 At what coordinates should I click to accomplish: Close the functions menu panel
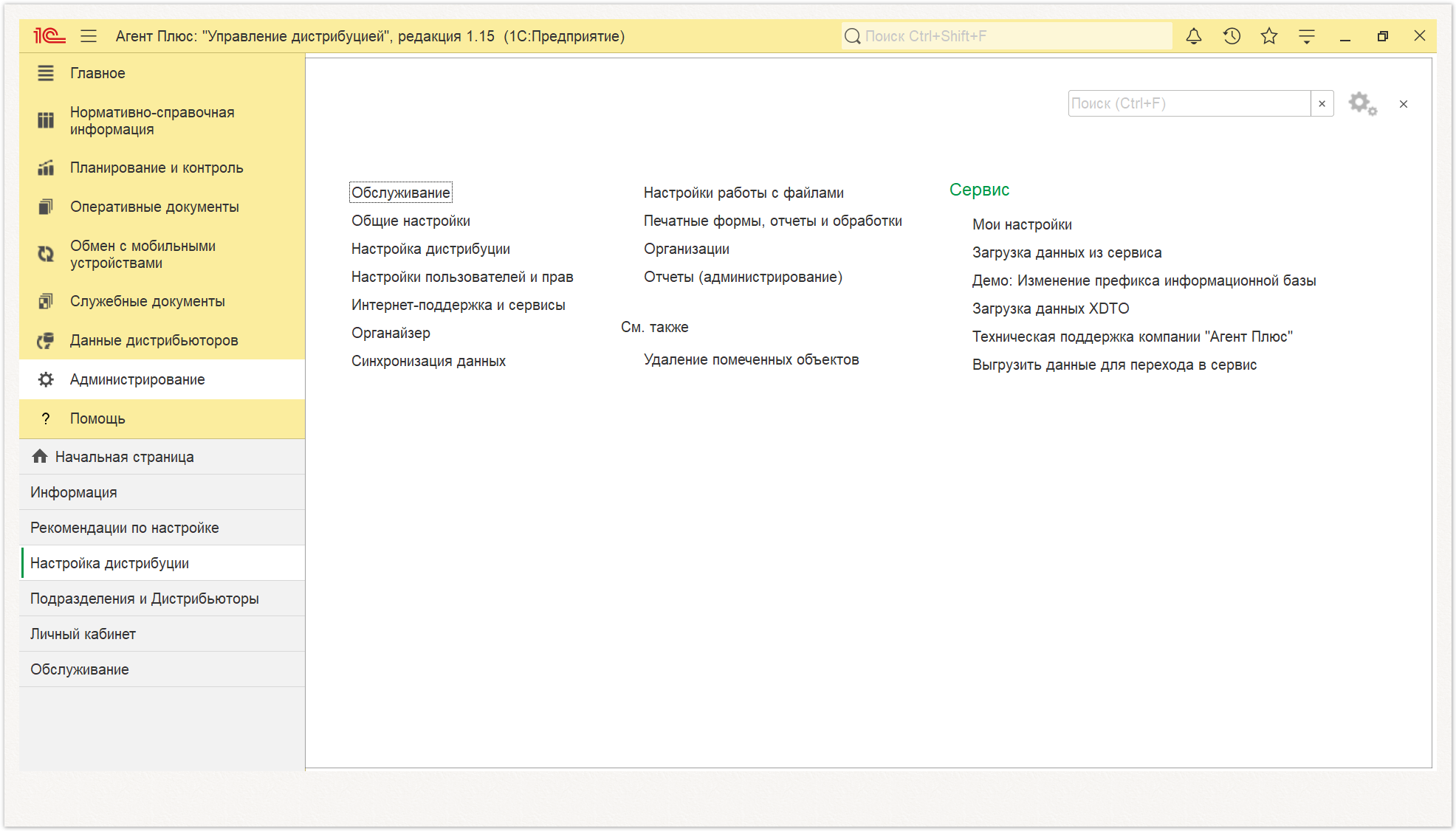pyautogui.click(x=1404, y=104)
